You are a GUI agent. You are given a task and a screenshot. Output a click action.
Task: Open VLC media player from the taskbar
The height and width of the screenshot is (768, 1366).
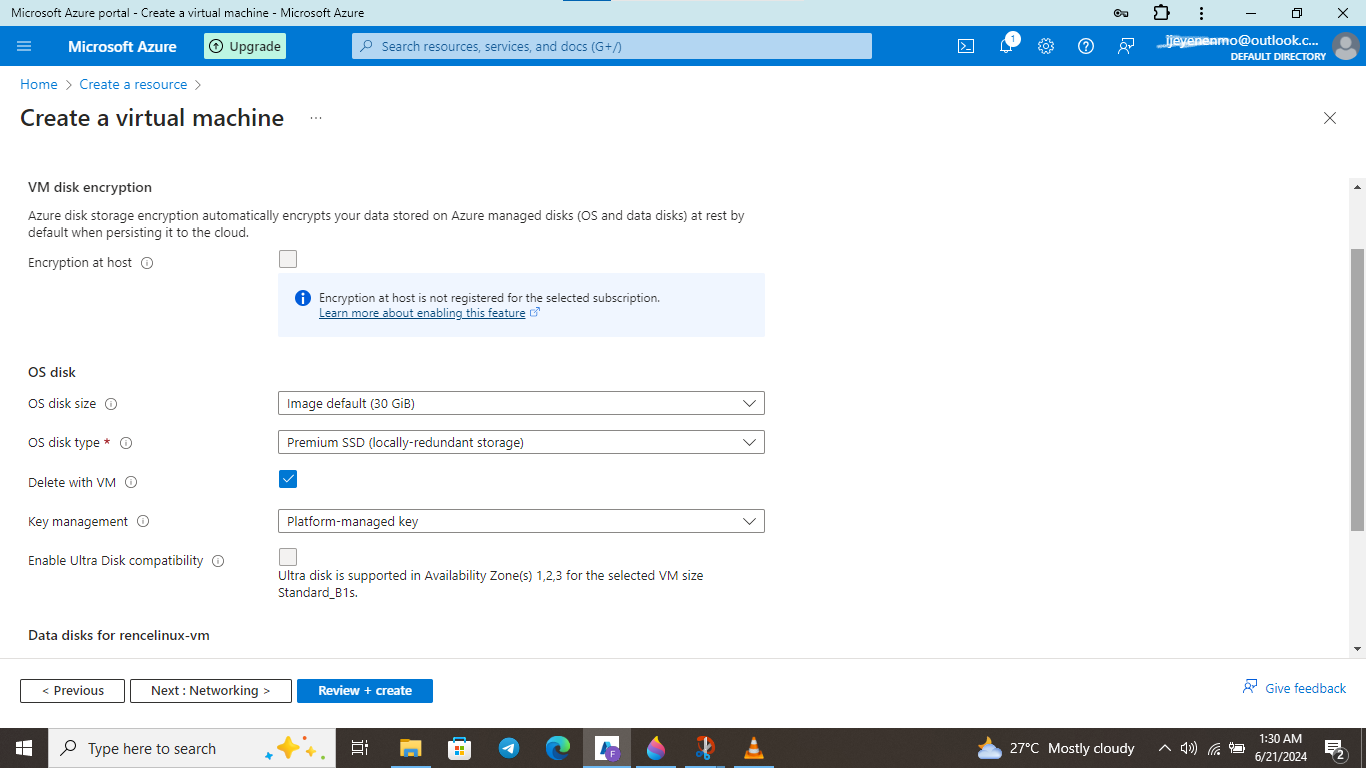(754, 748)
